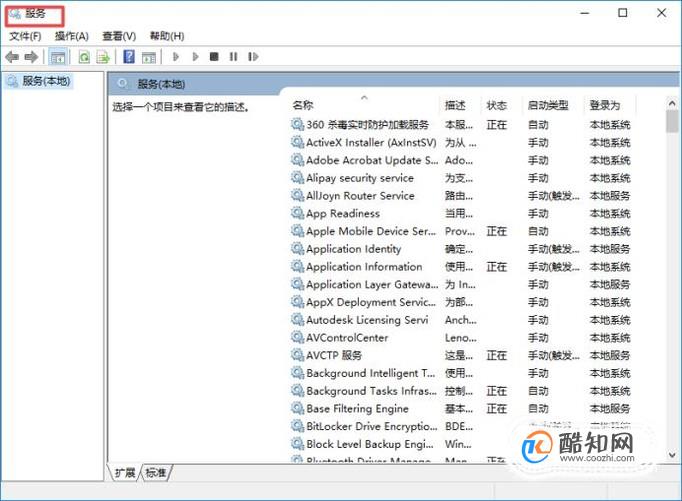The width and height of the screenshot is (682, 501).
Task: Open the 文件(F) menu
Action: (25, 36)
